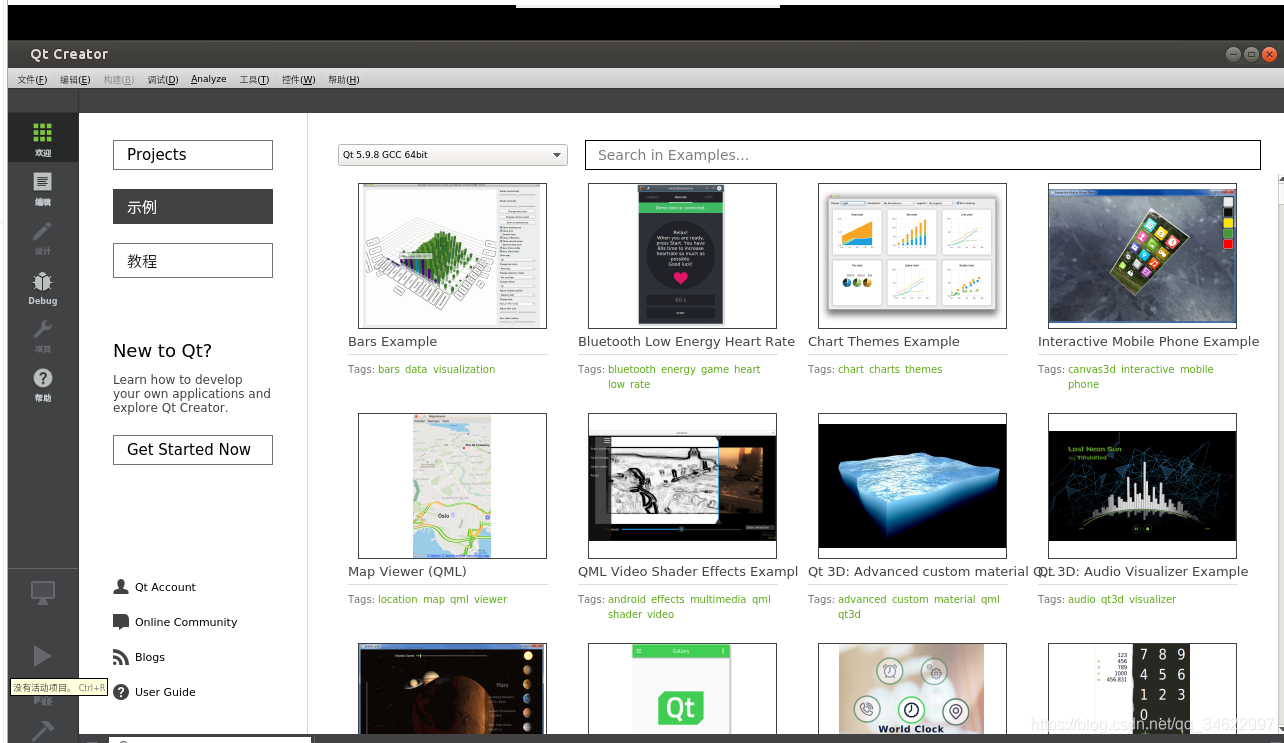Click the Blogs RSS feed icon

(x=121, y=657)
